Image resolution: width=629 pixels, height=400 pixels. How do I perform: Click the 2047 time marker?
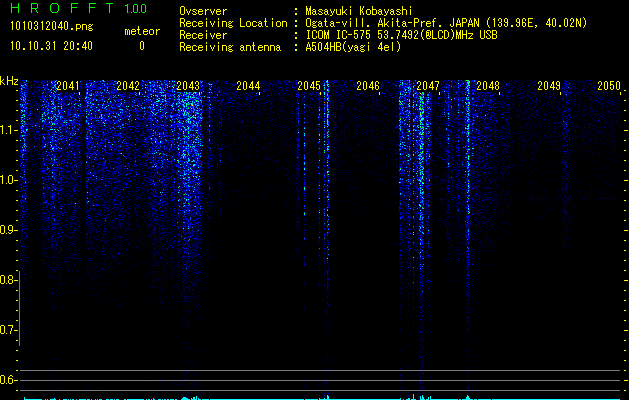tap(428, 86)
